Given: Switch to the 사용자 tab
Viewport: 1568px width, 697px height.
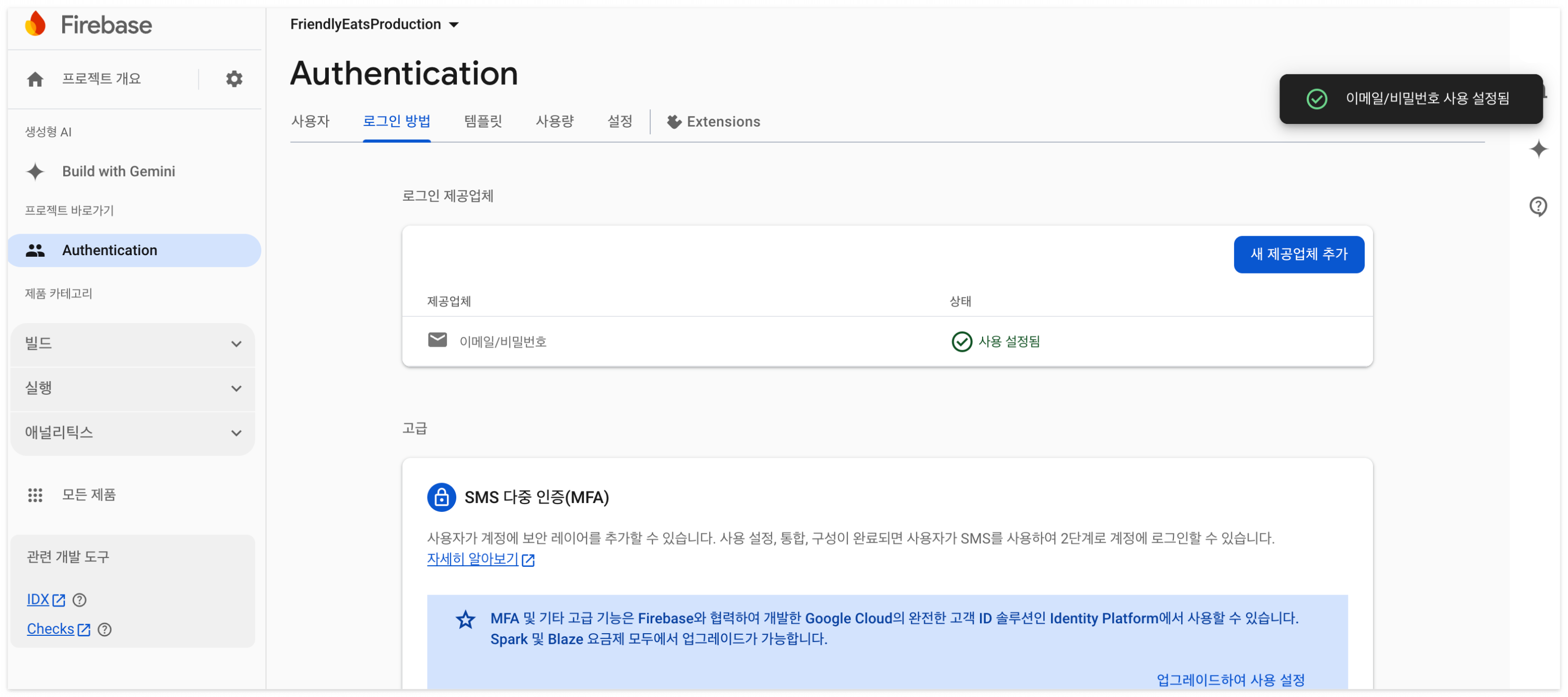Looking at the screenshot, I should (x=310, y=122).
